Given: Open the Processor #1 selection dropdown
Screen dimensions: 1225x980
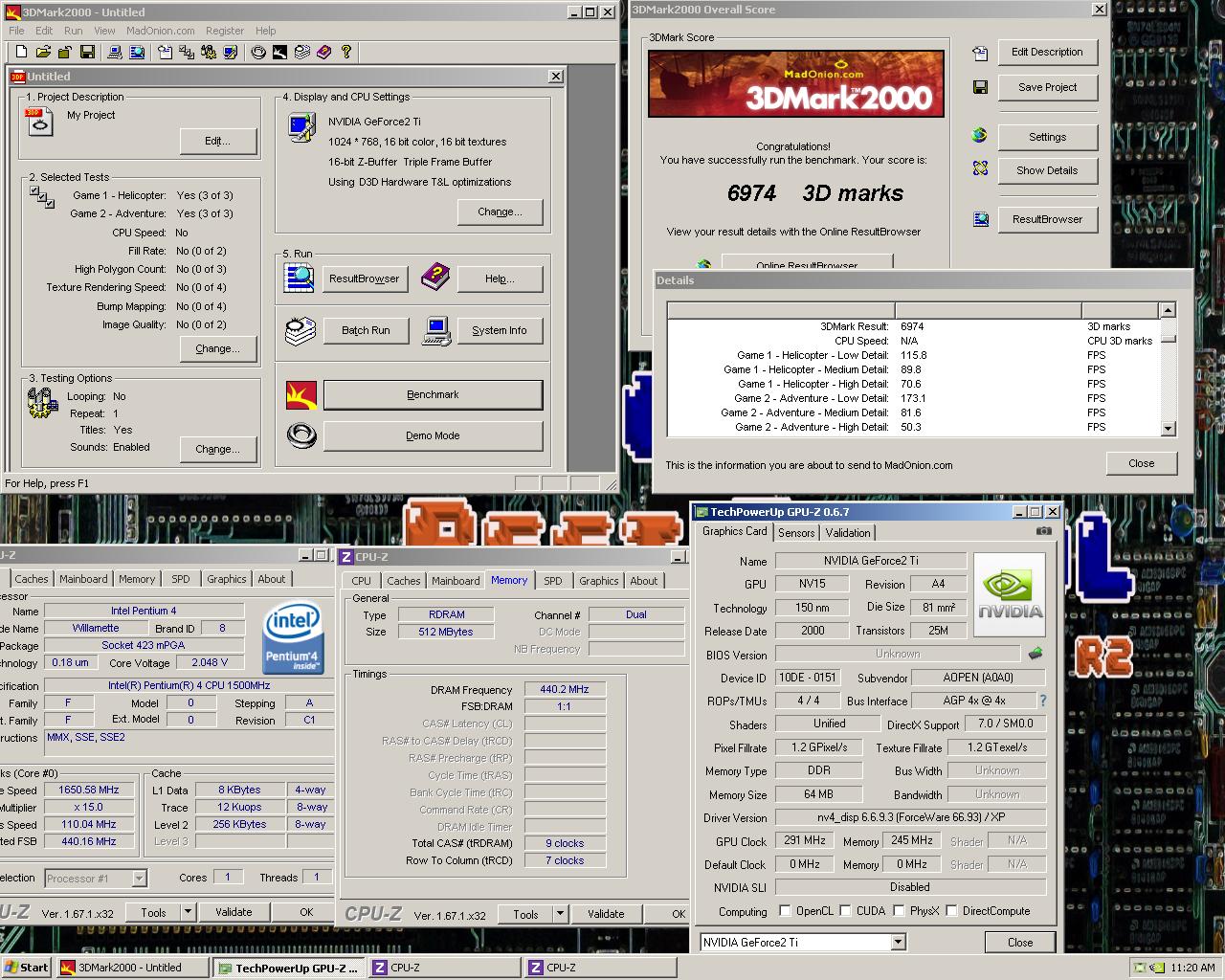Looking at the screenshot, I should 139,878.
